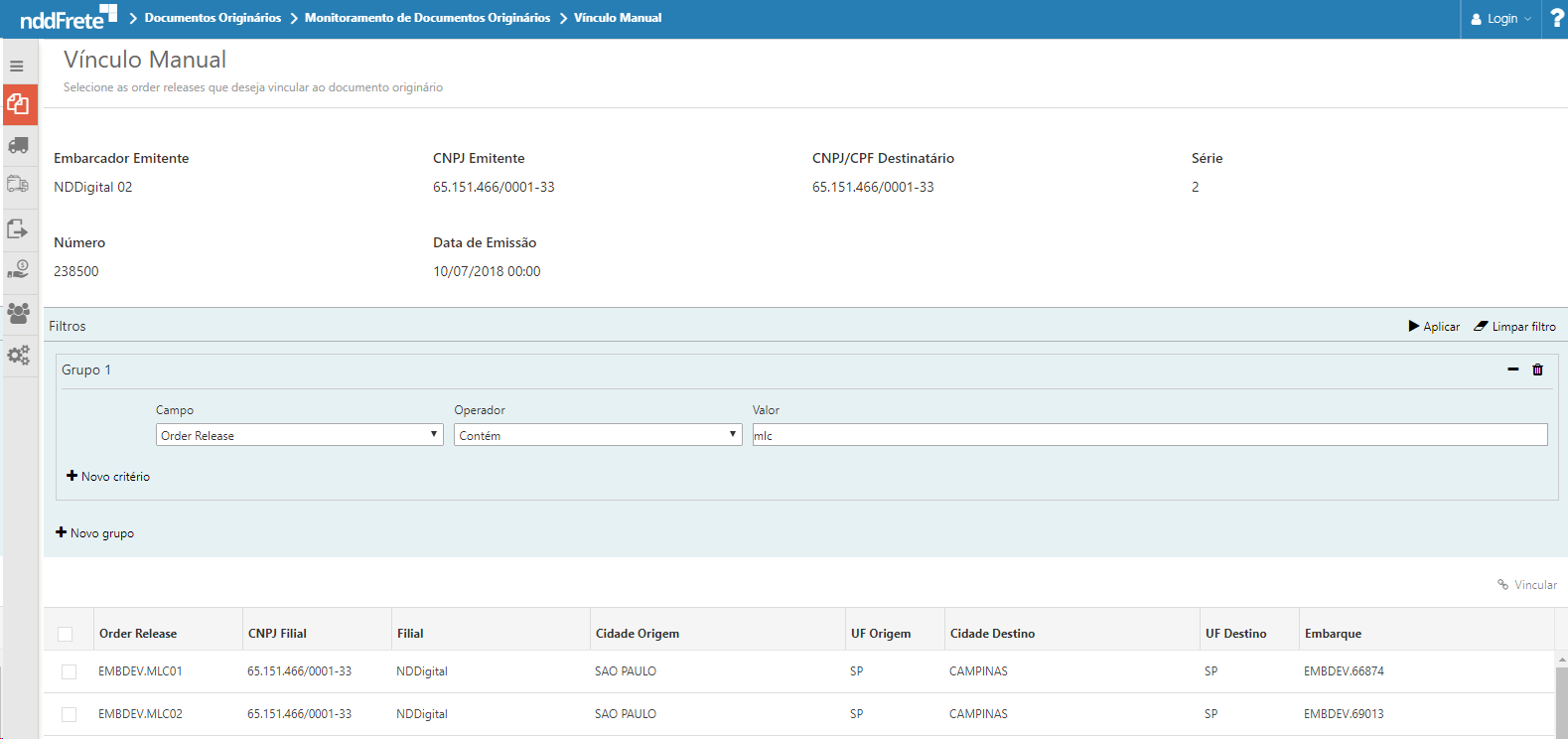1568x739 pixels.
Task: Check the EMBDEV.MLC02 row checkbox
Action: click(x=69, y=714)
